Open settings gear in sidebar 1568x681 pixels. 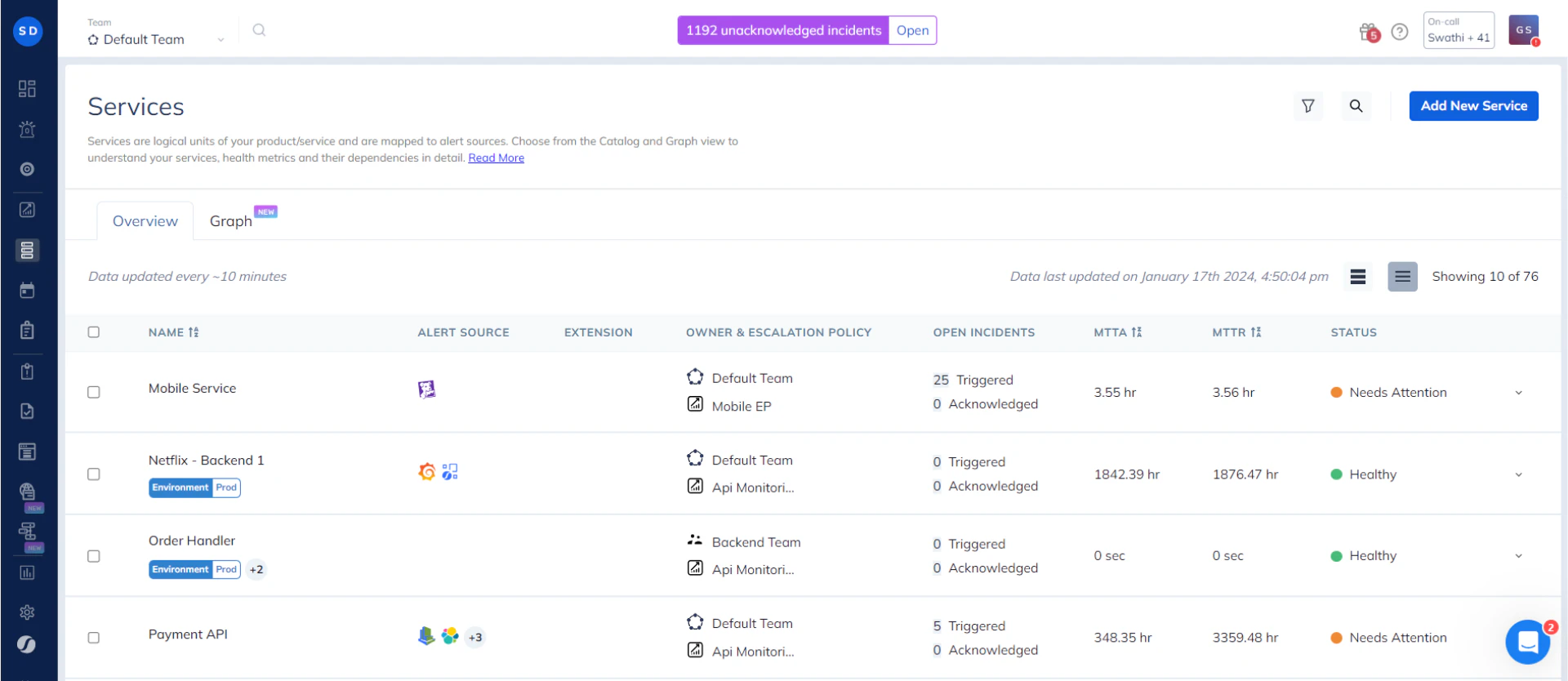click(27, 612)
